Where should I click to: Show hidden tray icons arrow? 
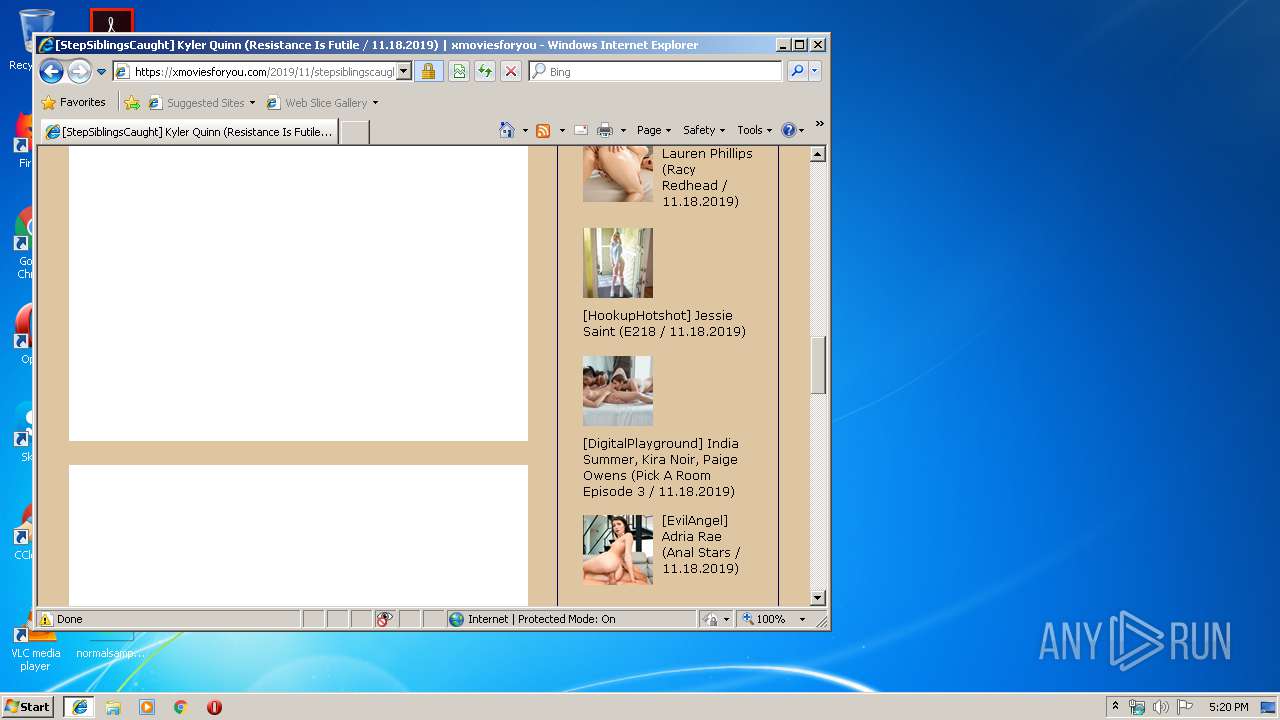1116,706
